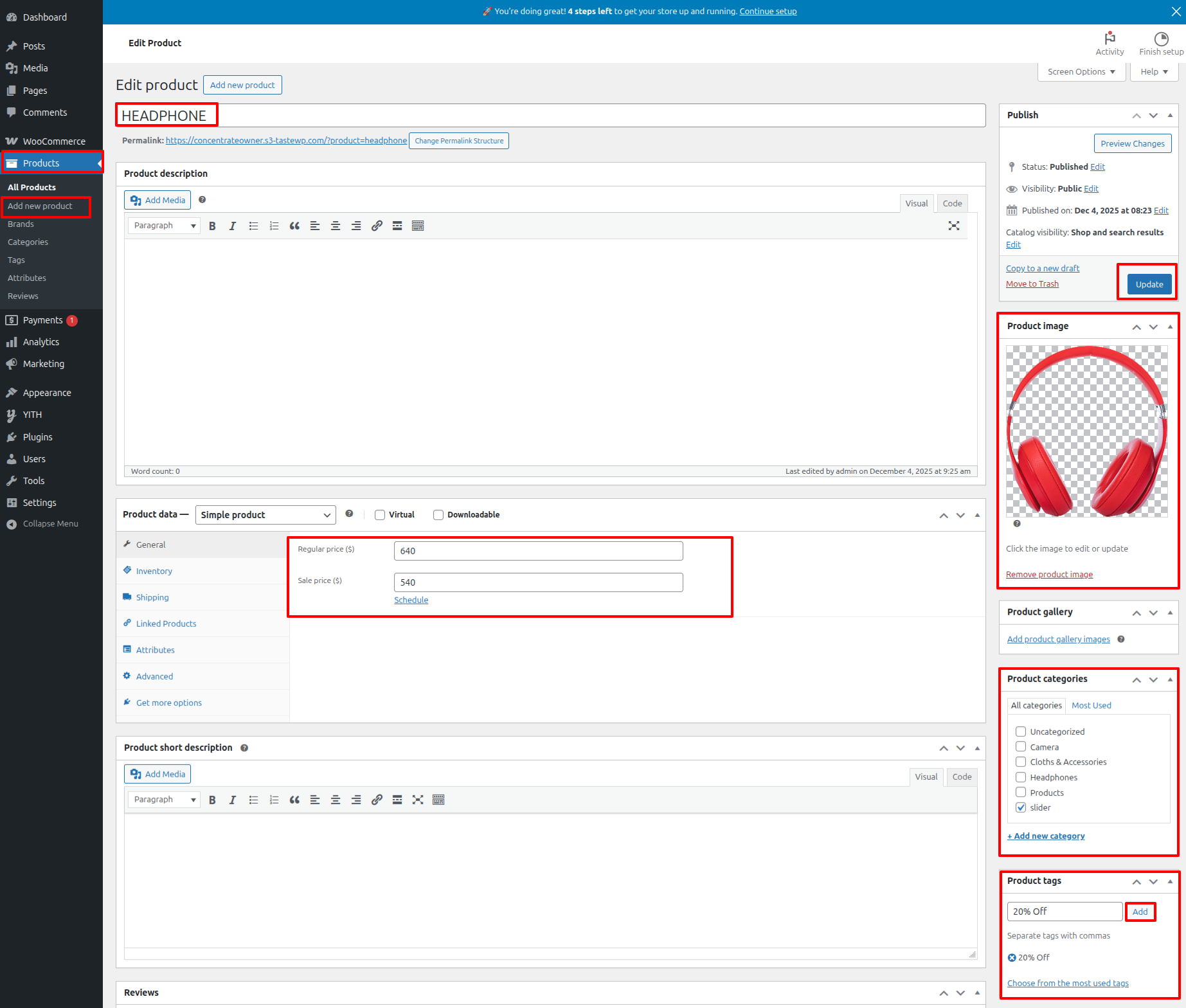This screenshot has height=1008, width=1186.
Task: Click Insert link icon in product description toolbar
Action: tap(377, 226)
